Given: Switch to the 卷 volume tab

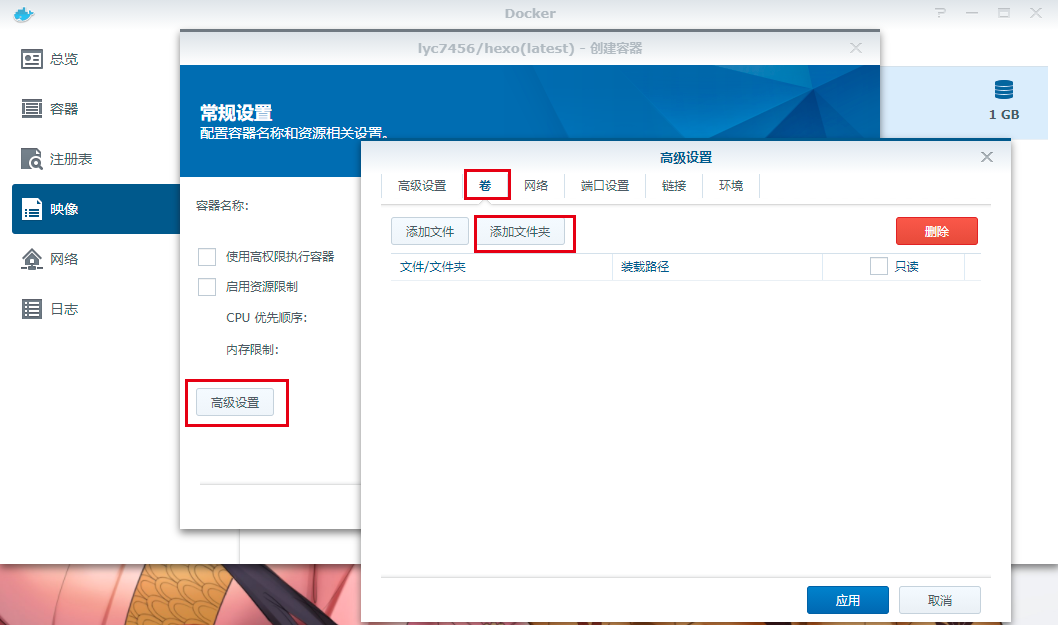Looking at the screenshot, I should click(486, 185).
